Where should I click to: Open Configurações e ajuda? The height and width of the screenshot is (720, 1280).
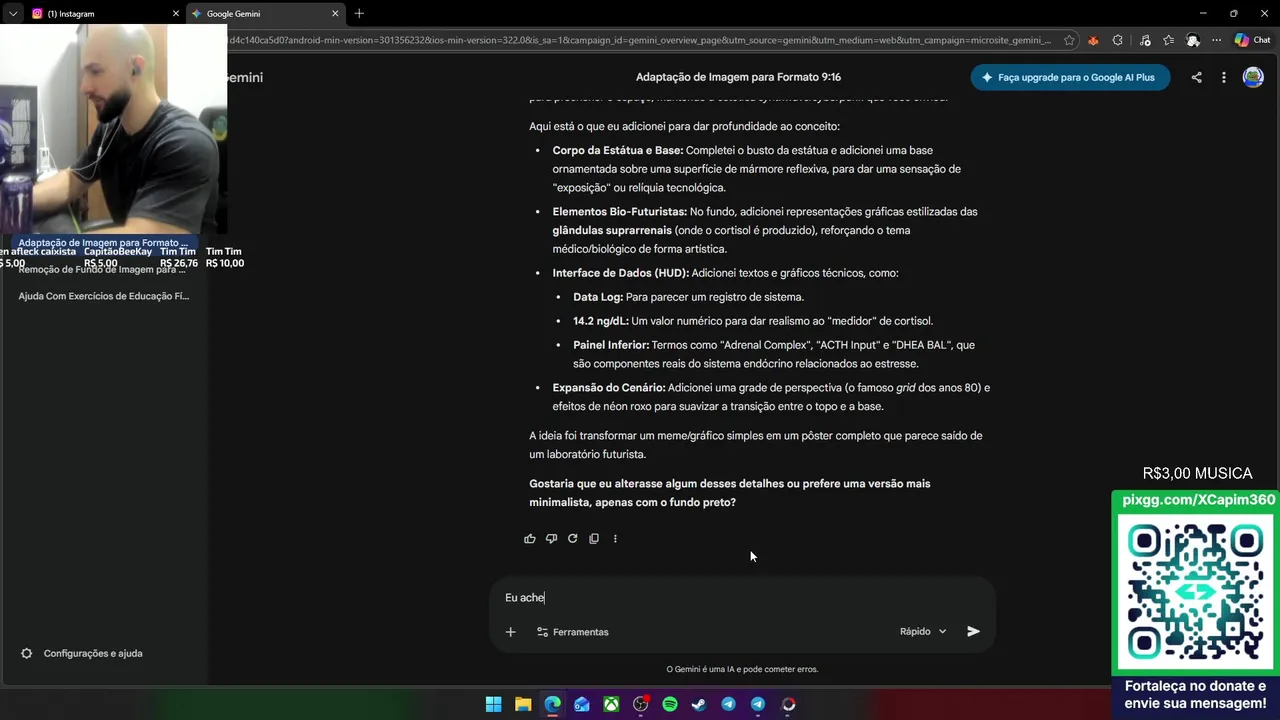[x=82, y=654]
